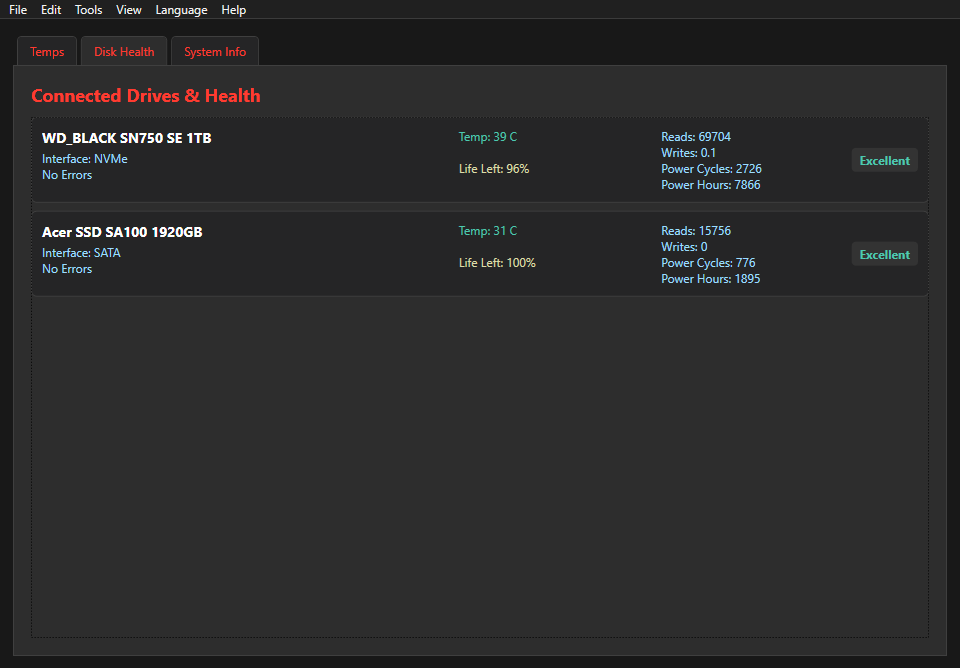960x668 pixels.
Task: Click the Excellent badge for Acer SSD
Action: (885, 254)
